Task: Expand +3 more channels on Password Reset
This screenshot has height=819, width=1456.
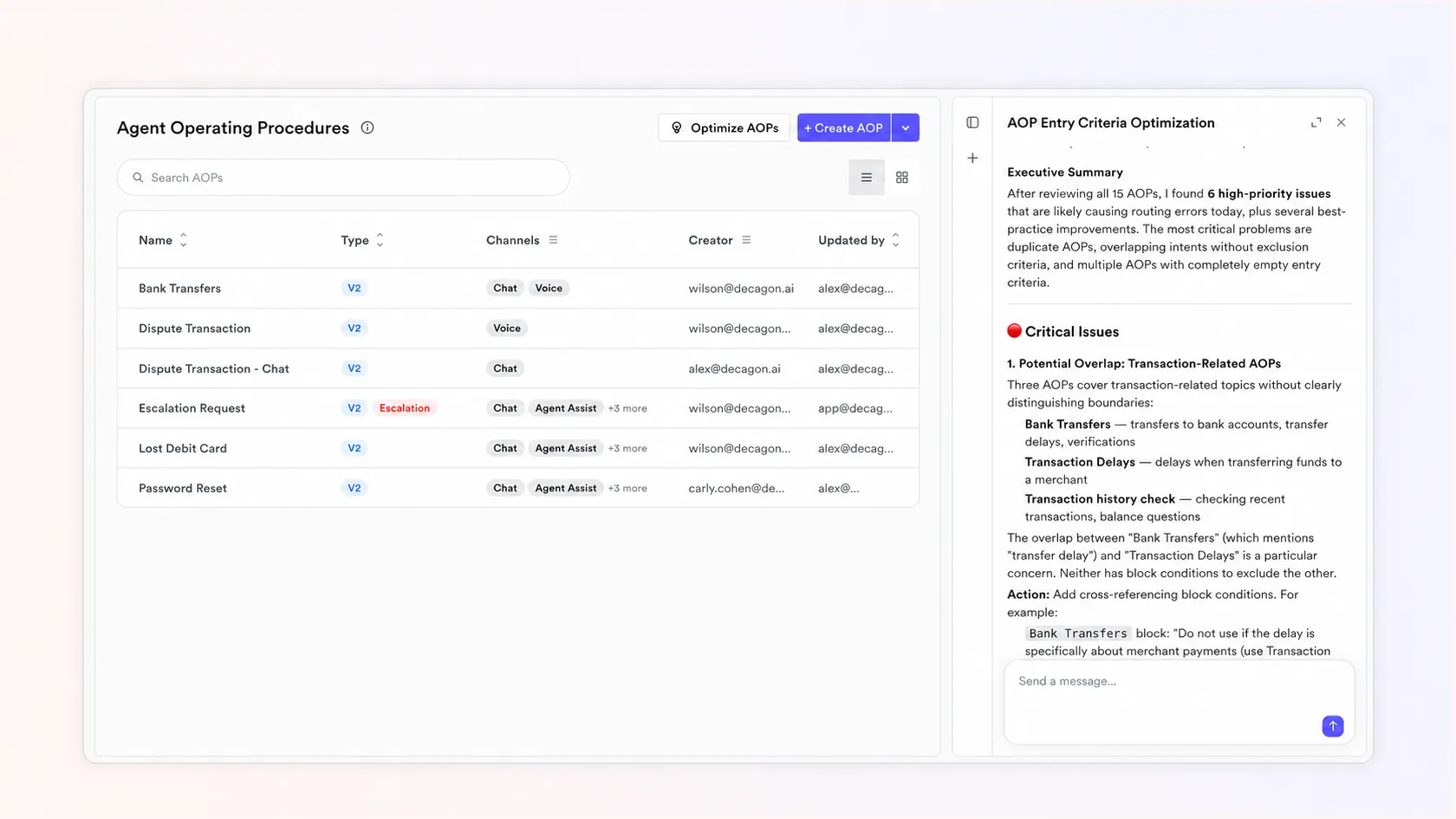Action: (x=627, y=488)
